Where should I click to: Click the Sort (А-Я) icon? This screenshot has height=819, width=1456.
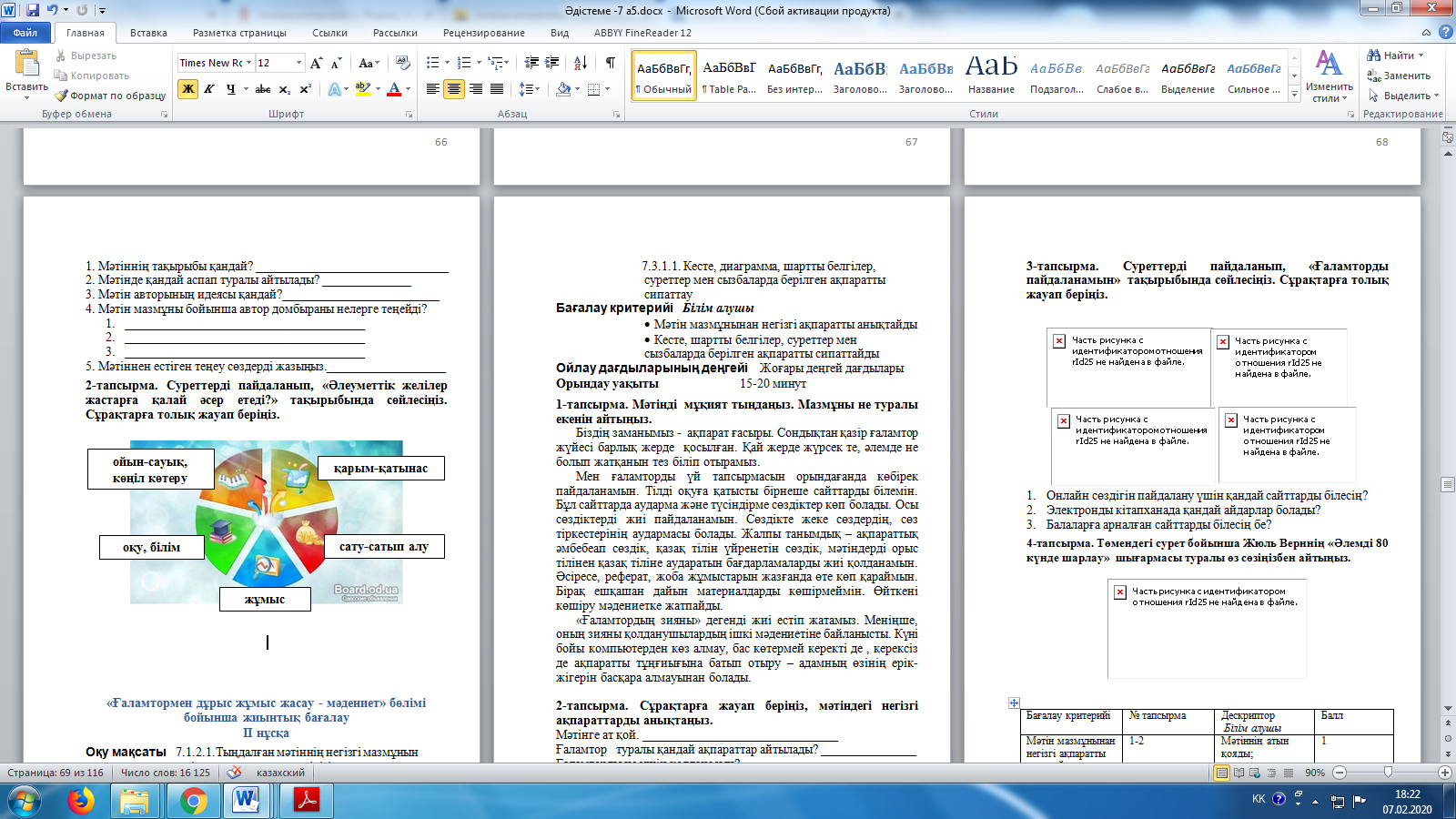[581, 63]
